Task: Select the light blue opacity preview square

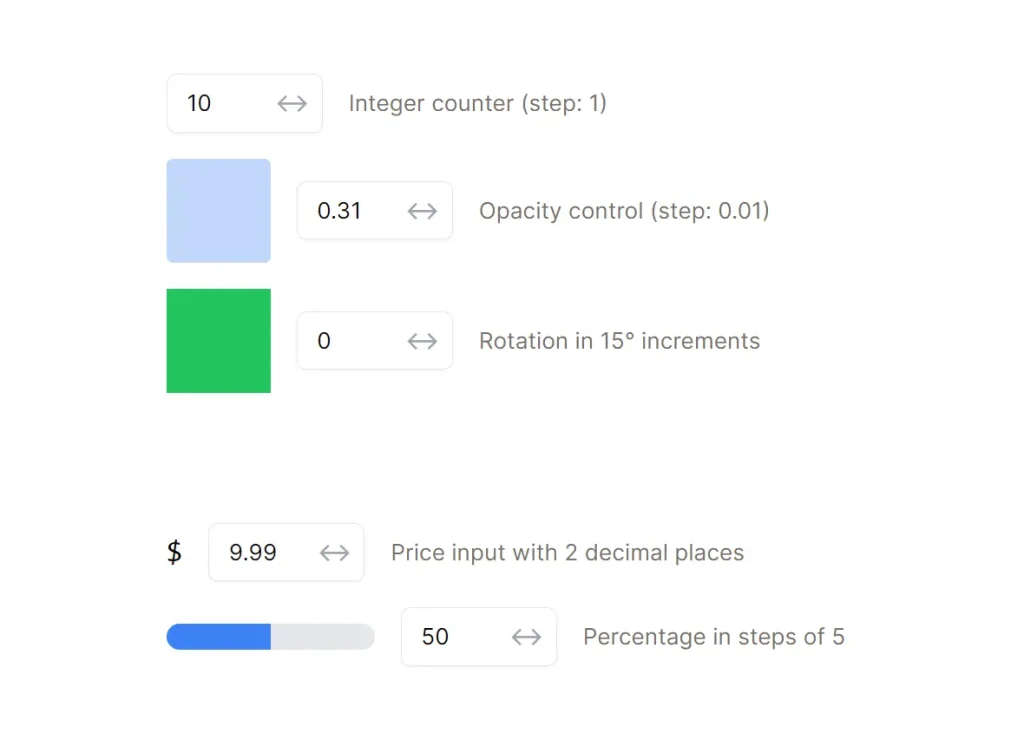Action: tap(218, 210)
